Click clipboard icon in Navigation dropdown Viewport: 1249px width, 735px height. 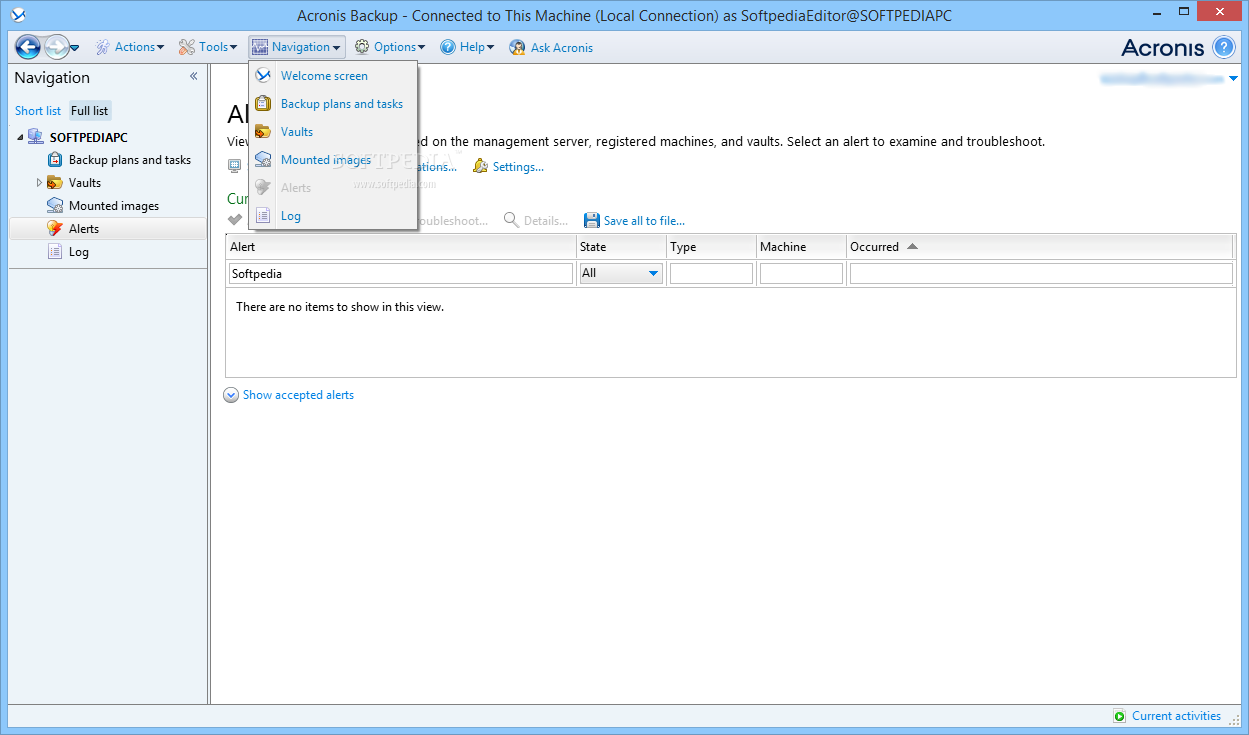(263, 103)
